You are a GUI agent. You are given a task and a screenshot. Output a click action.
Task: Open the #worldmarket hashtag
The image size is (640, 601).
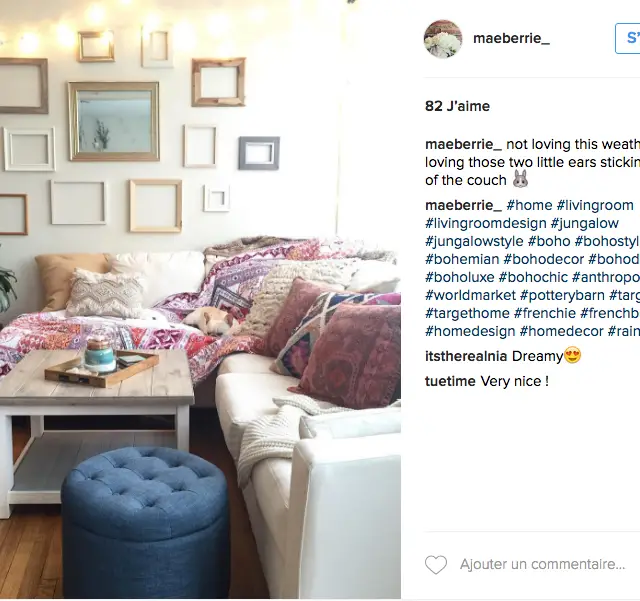471,295
